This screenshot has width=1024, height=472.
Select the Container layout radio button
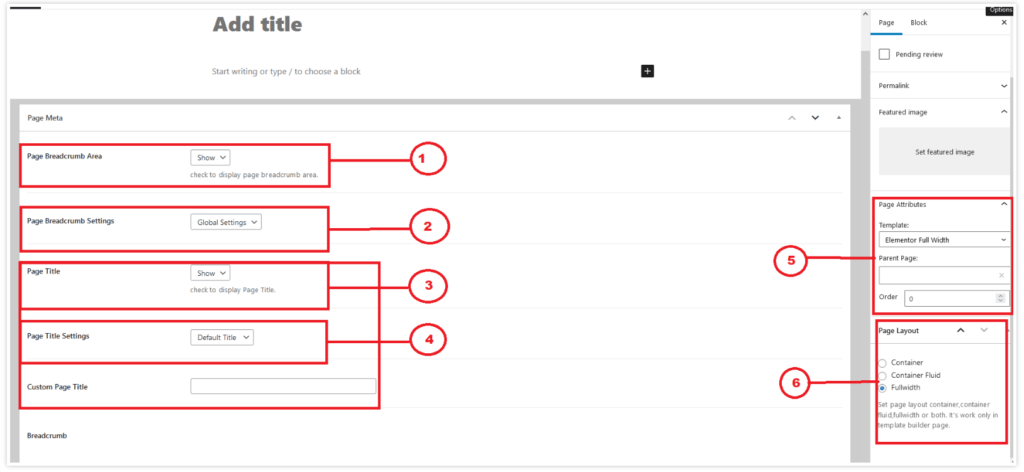(x=883, y=362)
